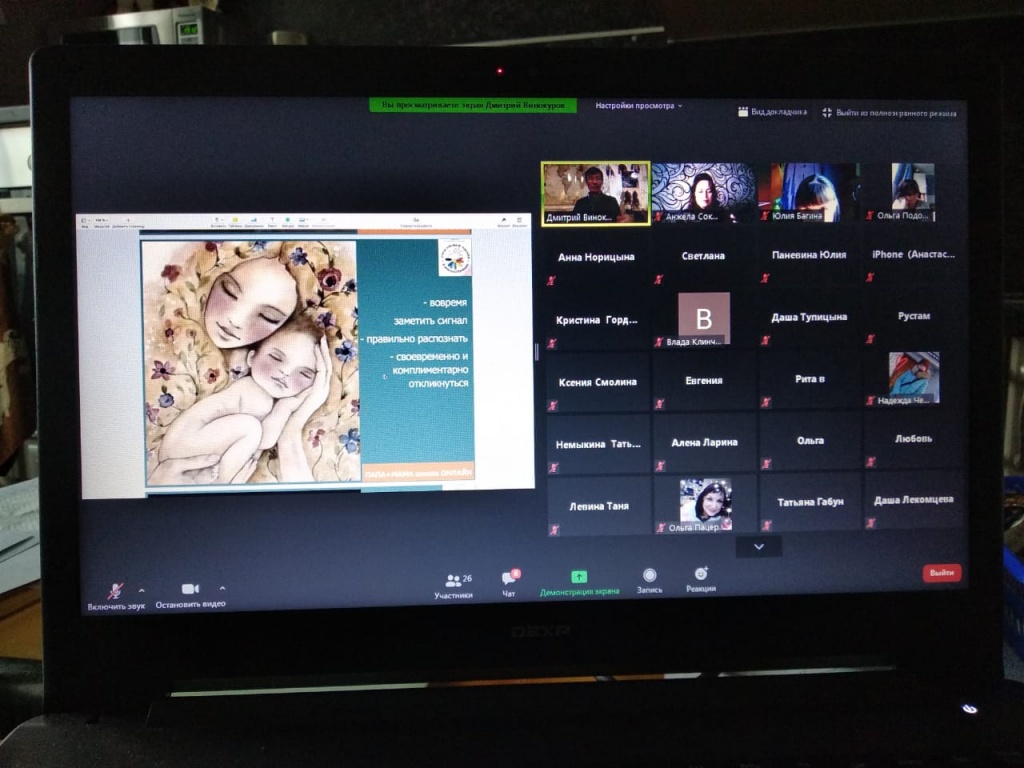This screenshot has width=1024, height=768.
Task: Expand video options arrow beside camera
Action: click(222, 588)
